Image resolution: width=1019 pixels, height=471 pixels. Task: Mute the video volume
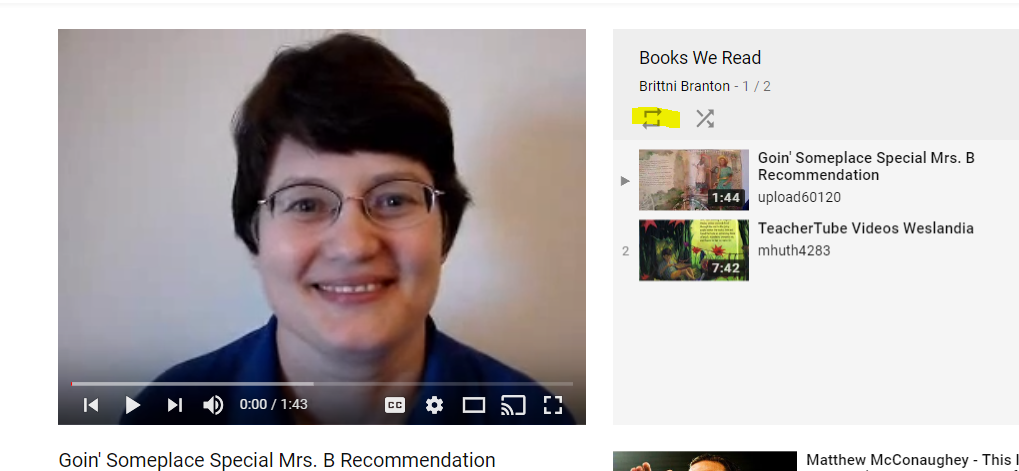[213, 405]
